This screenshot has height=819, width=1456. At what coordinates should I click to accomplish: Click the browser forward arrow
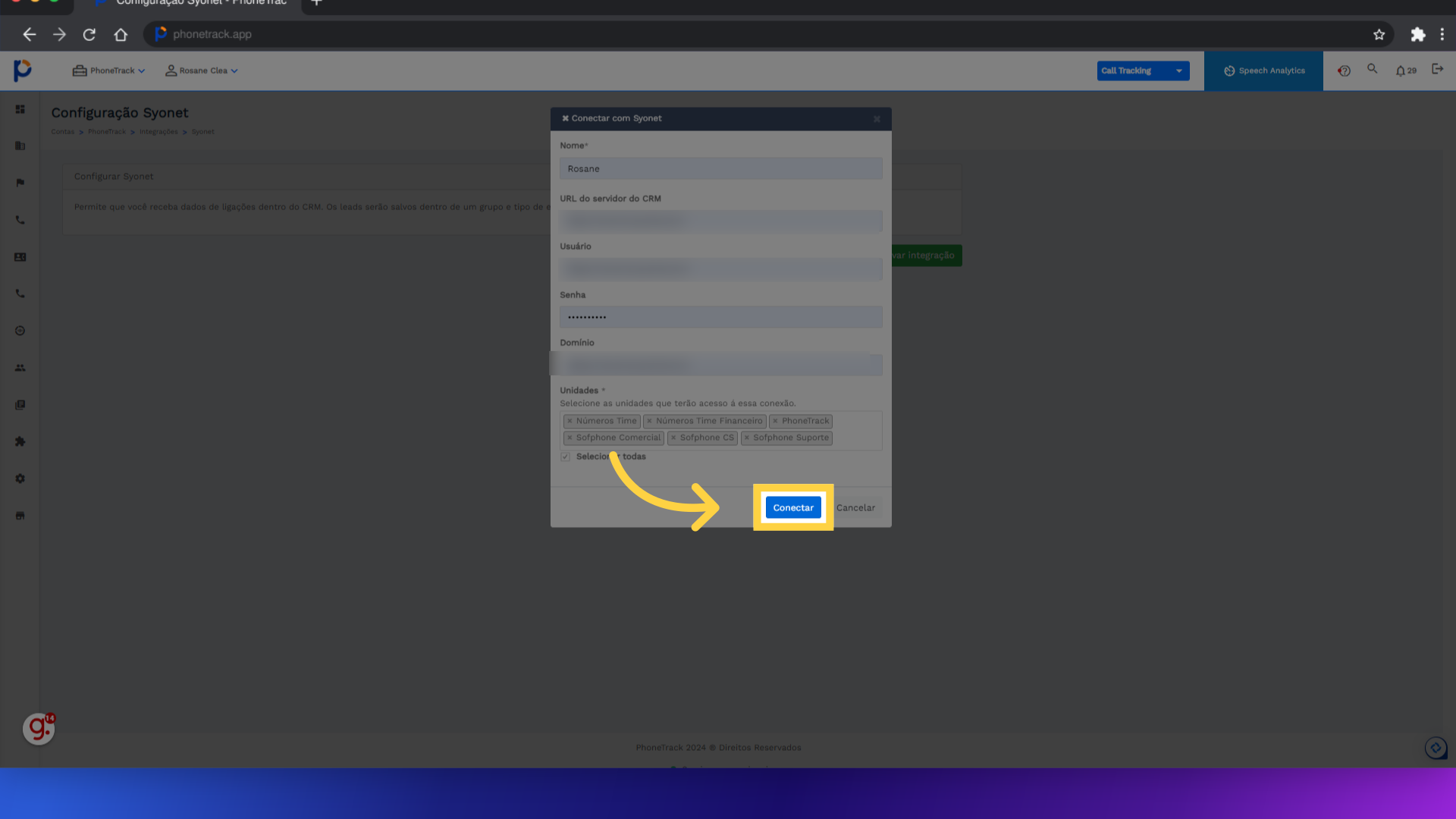point(59,34)
